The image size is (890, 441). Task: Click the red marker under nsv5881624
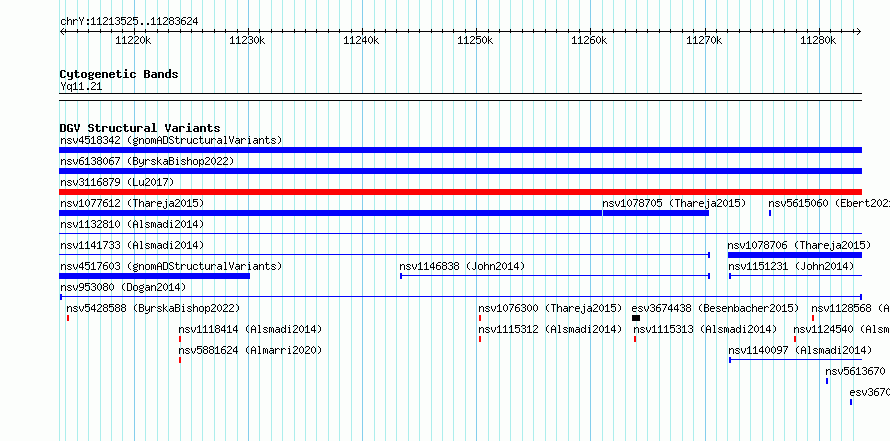tap(180, 360)
